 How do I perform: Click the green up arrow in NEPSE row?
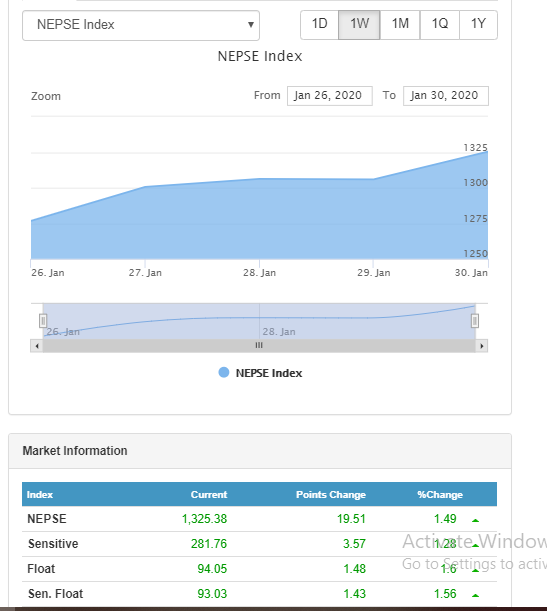click(x=475, y=520)
